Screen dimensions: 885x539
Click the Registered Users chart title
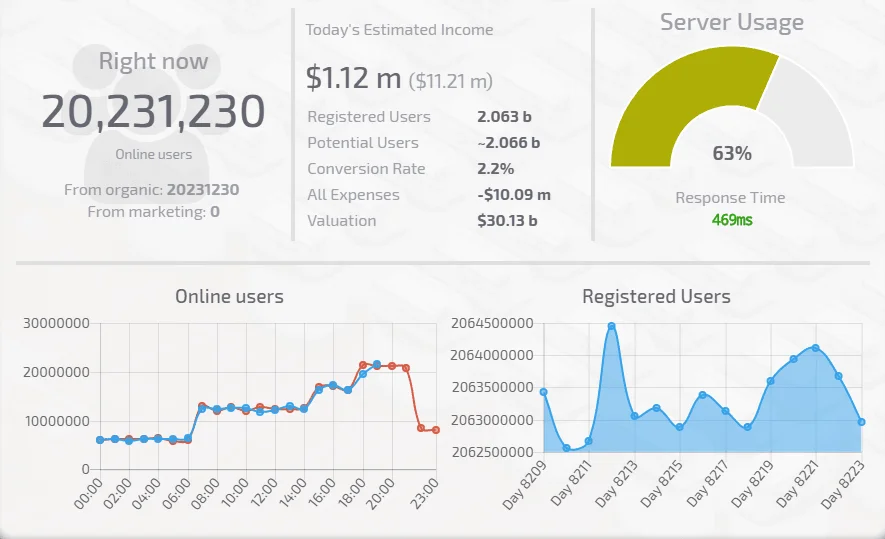click(x=656, y=297)
